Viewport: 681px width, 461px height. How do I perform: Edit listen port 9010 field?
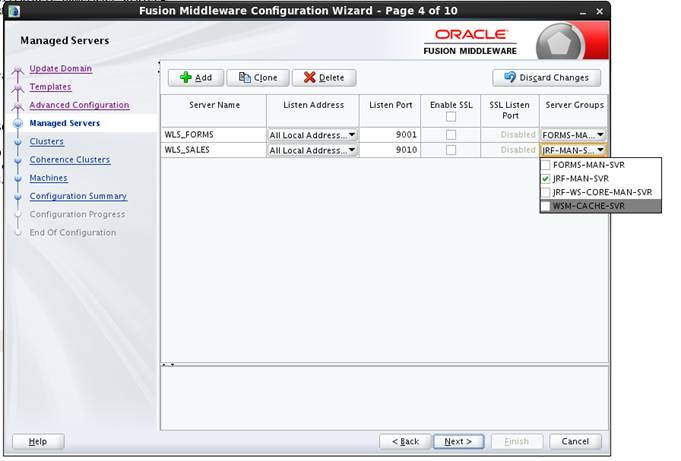click(390, 150)
